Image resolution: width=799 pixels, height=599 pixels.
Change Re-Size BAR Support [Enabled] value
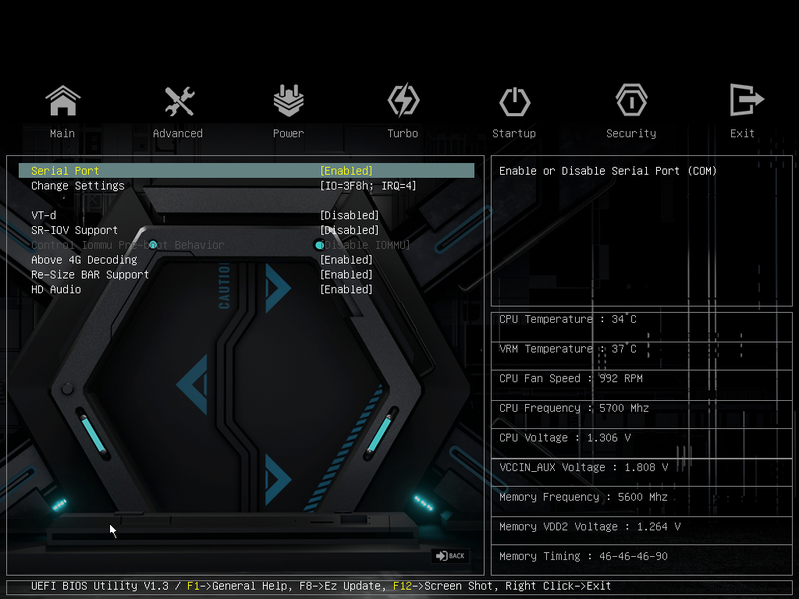[x=346, y=275]
